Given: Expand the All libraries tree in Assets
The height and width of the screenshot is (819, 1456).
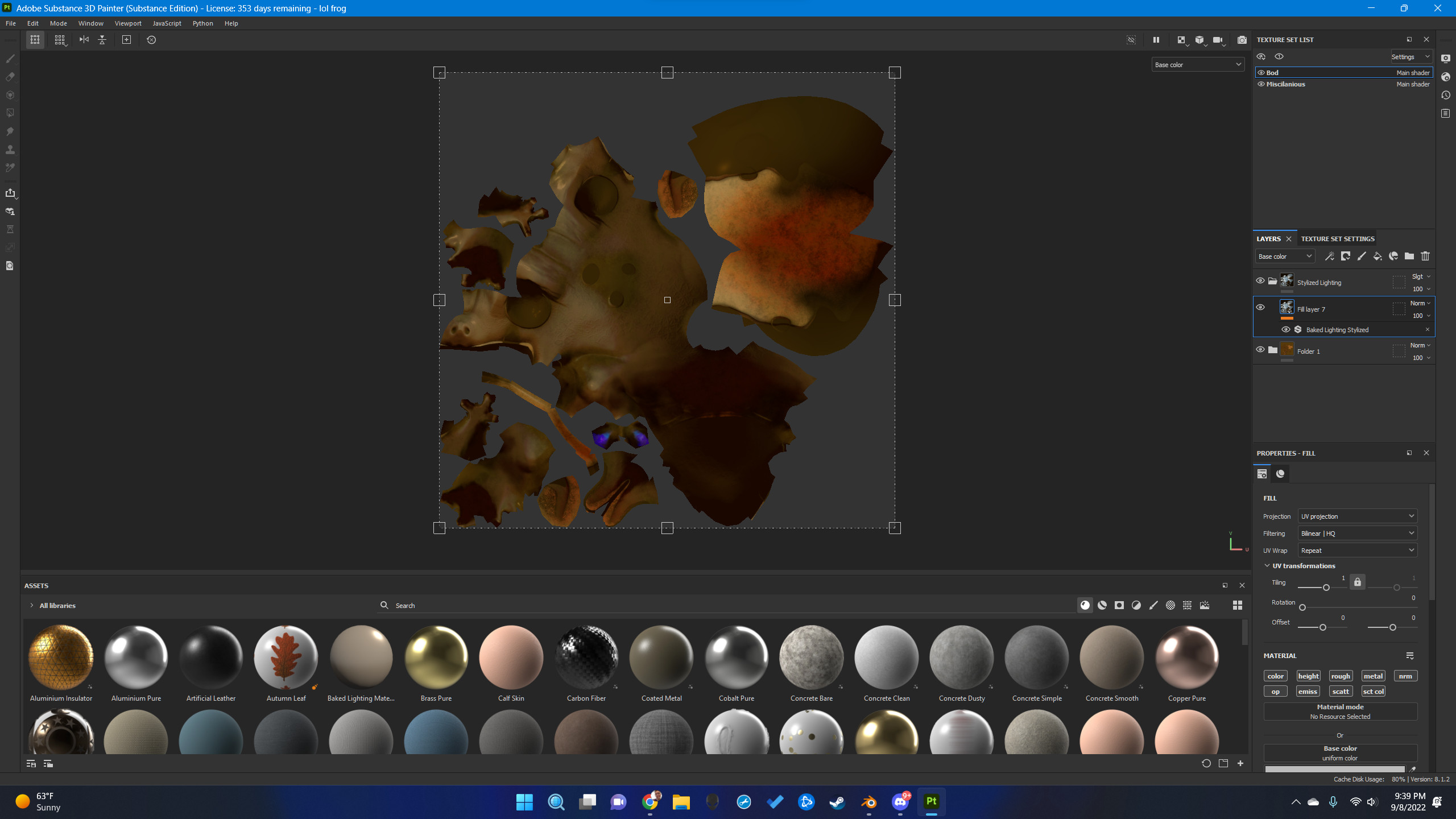Looking at the screenshot, I should [32, 606].
